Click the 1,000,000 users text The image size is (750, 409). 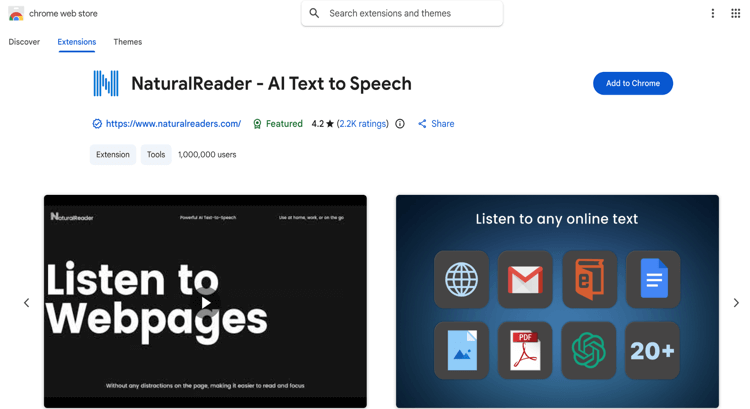207,155
